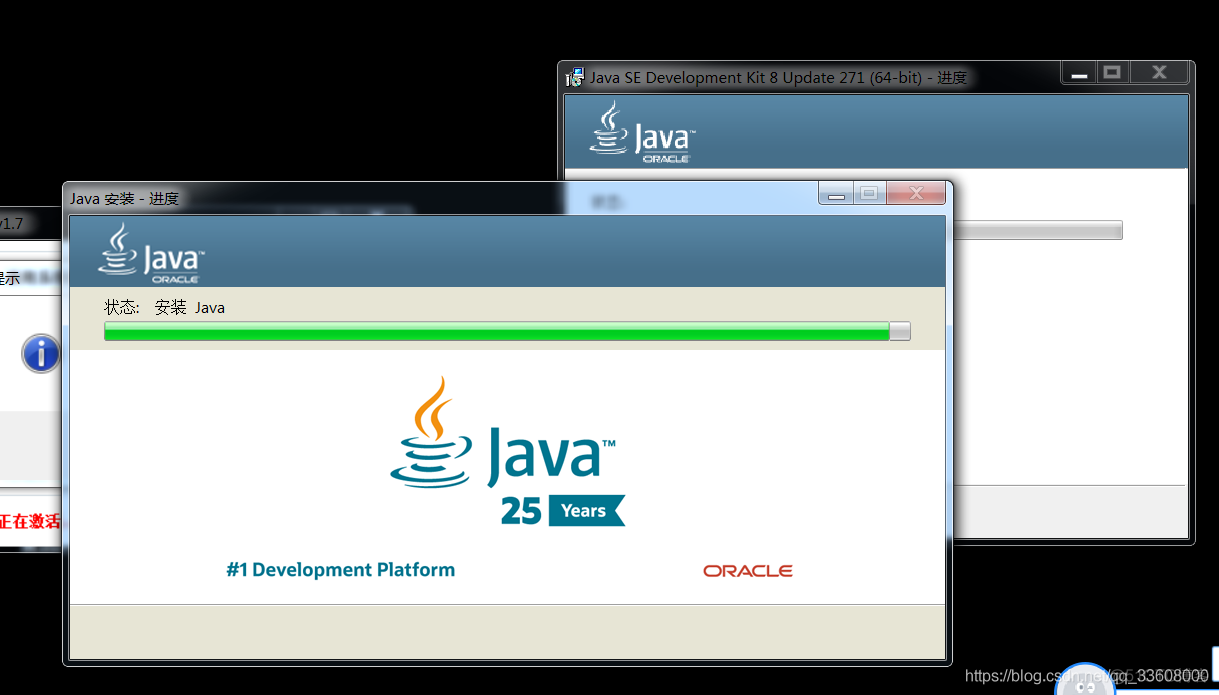Close the Java 安装 window

point(915,194)
